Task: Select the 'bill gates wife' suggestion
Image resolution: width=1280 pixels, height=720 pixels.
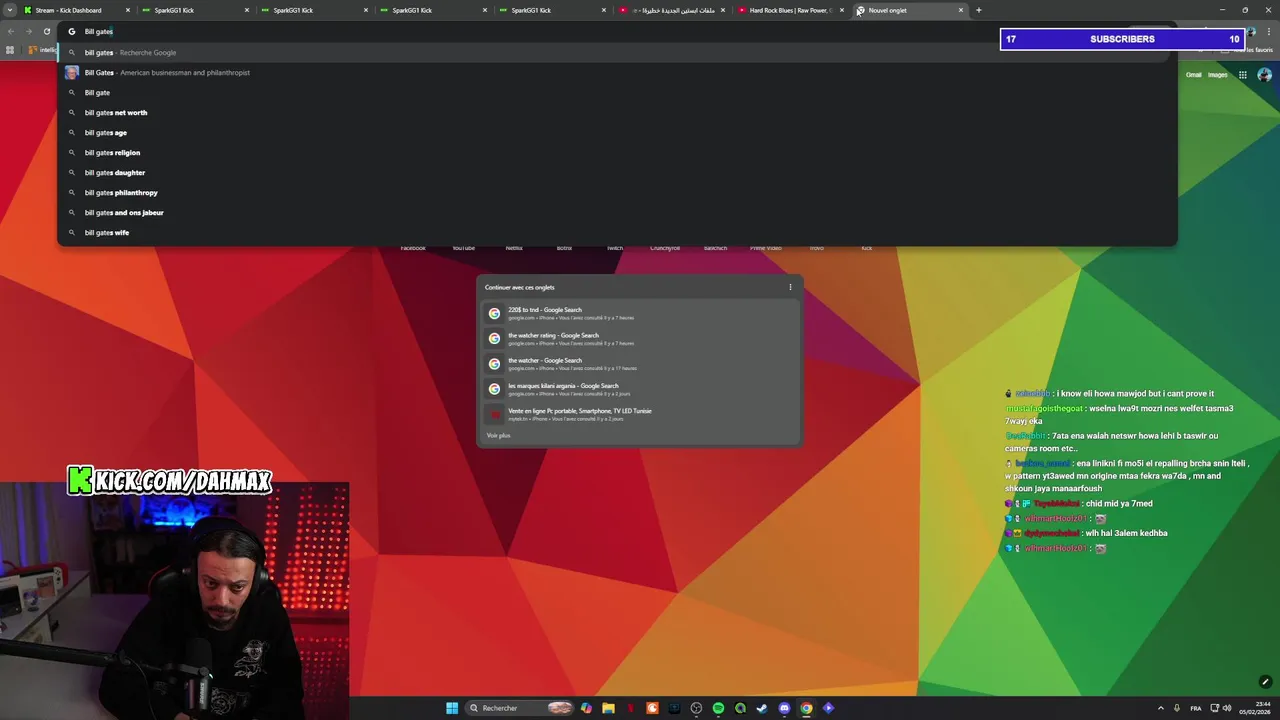Action: 617,232
